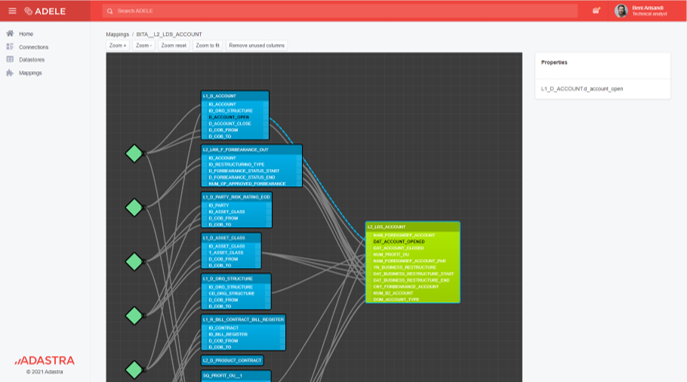Click L1_D_ACCOUNT.d_account_open property text
Screen dimensions: 687x382
(x=582, y=89)
